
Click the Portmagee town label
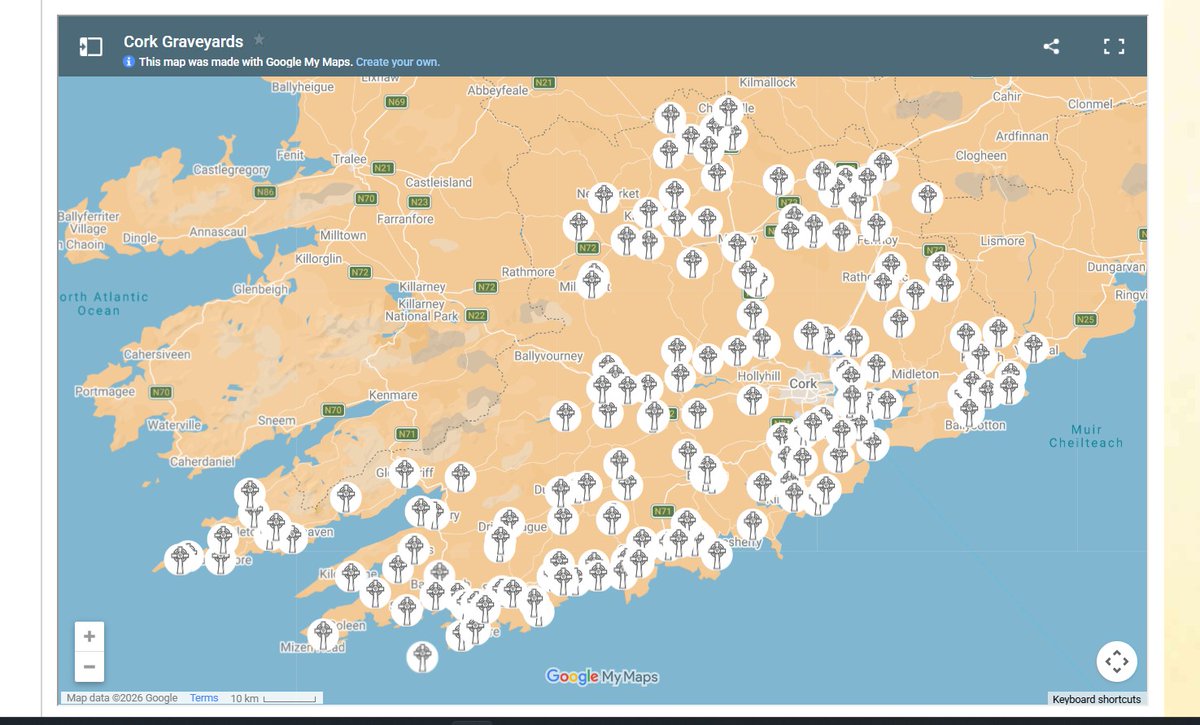[104, 392]
